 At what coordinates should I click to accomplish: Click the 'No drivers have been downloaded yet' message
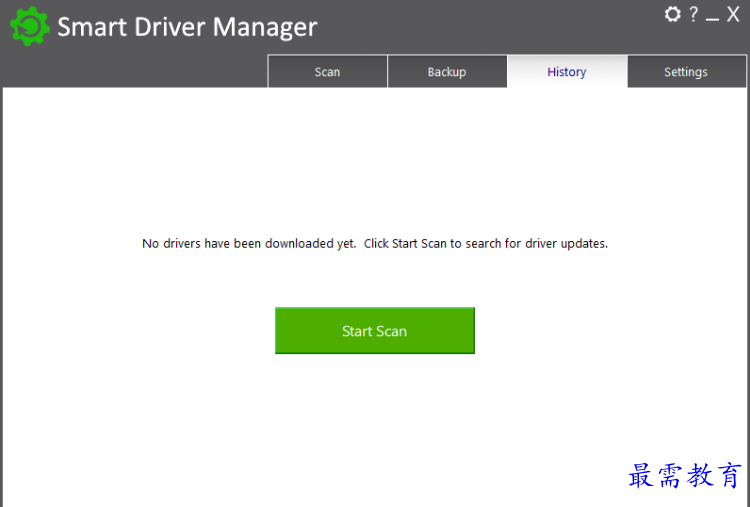[x=375, y=243]
